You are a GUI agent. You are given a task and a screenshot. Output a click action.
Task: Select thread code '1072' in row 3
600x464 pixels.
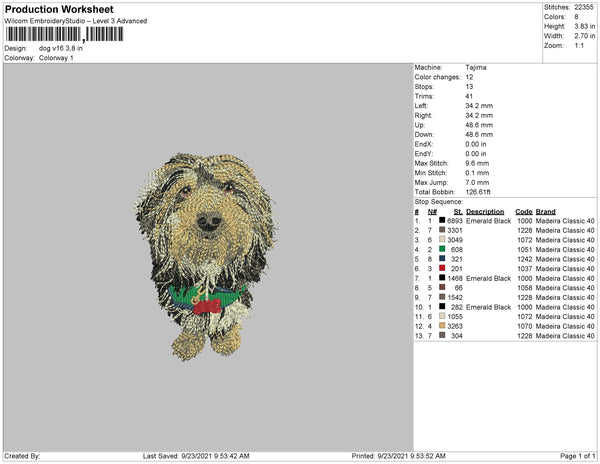pos(525,240)
